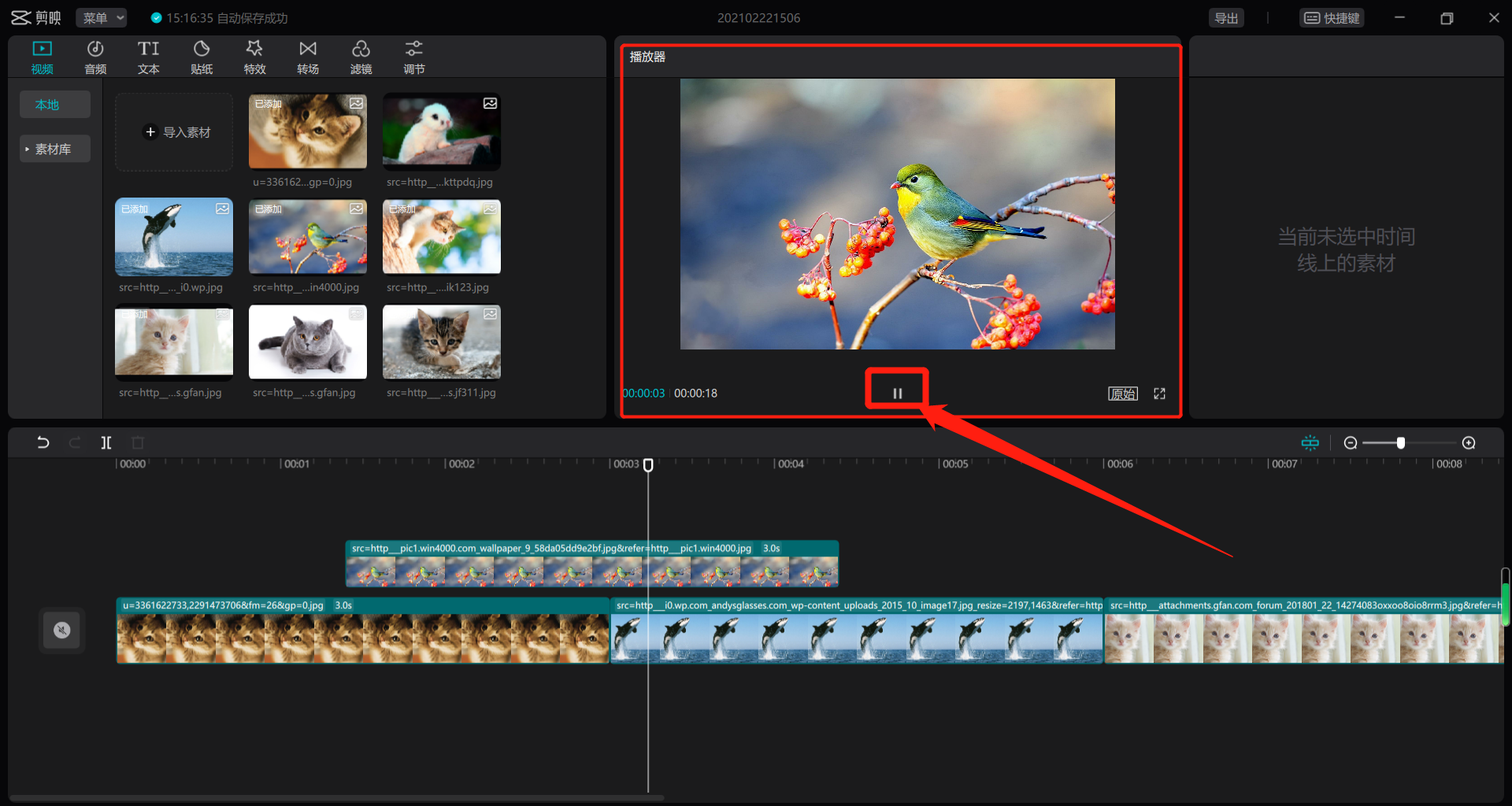
Task: Click the undo arrow in timeline toolbar
Action: click(43, 442)
